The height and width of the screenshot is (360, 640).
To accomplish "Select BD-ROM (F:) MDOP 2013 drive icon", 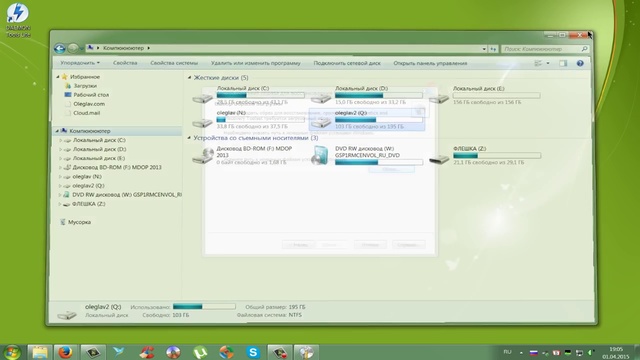I will (203, 156).
